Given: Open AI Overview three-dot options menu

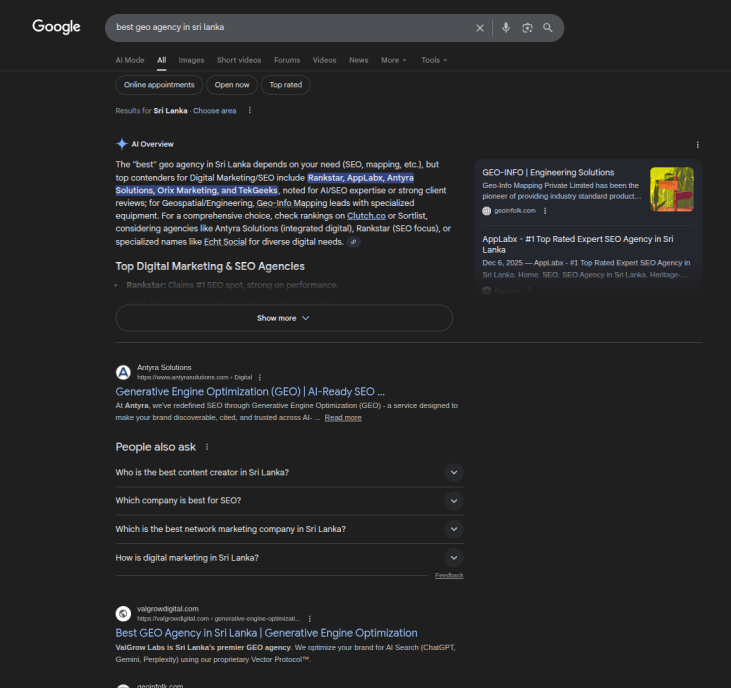Looking at the screenshot, I should 697,145.
